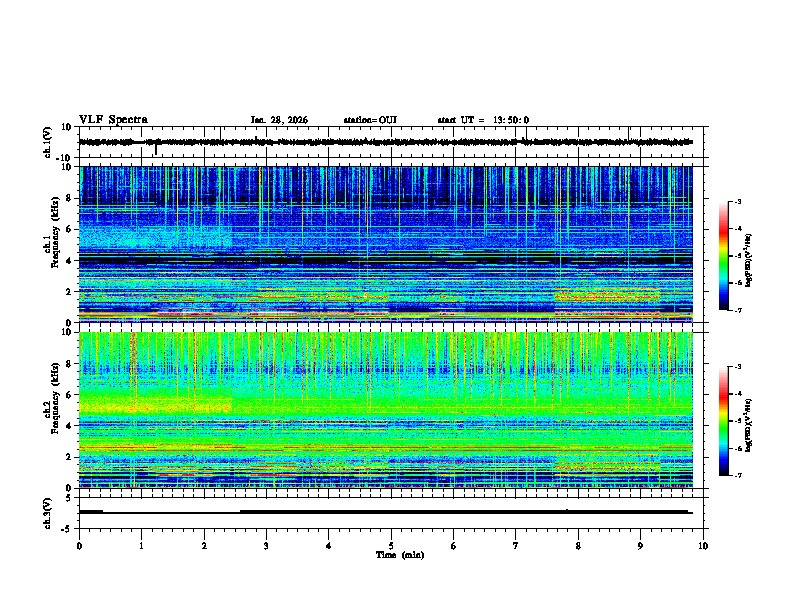
Task: Click the time axis tick label "4"
Action: tap(329, 546)
